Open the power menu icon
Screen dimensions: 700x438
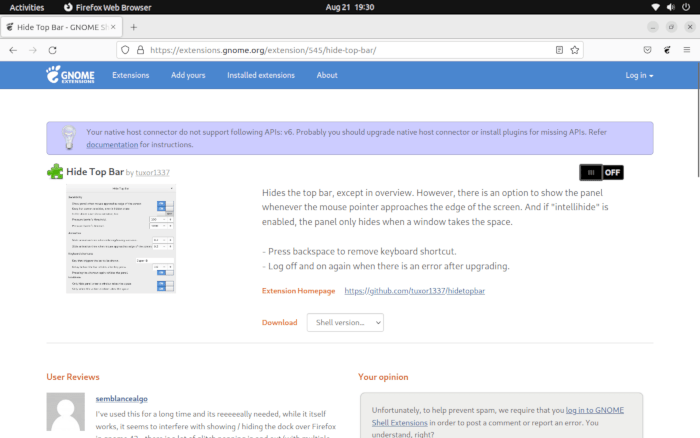(x=686, y=7)
